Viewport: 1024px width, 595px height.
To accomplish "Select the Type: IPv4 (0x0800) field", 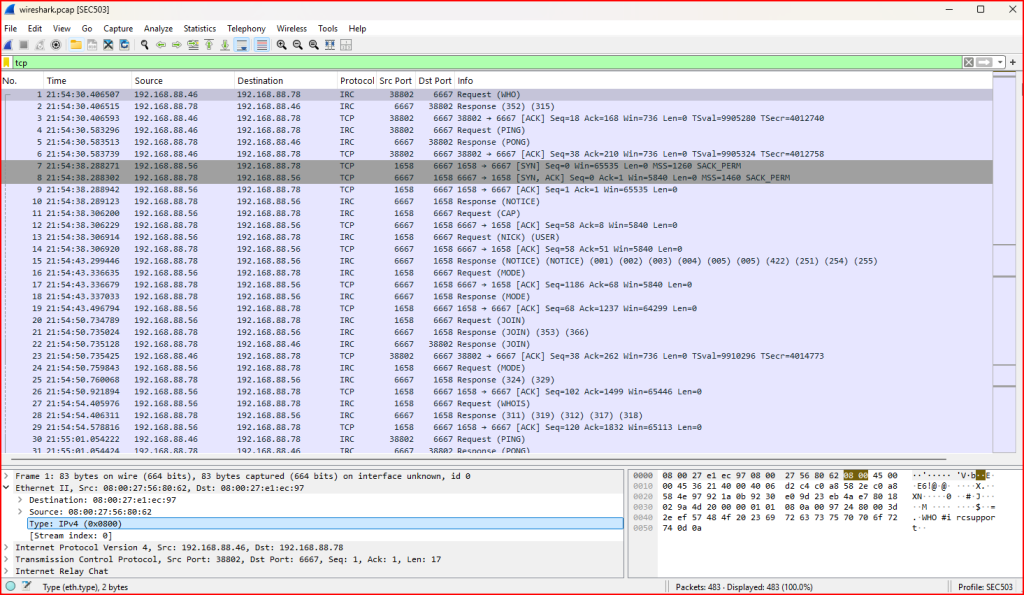I will click(325, 524).
